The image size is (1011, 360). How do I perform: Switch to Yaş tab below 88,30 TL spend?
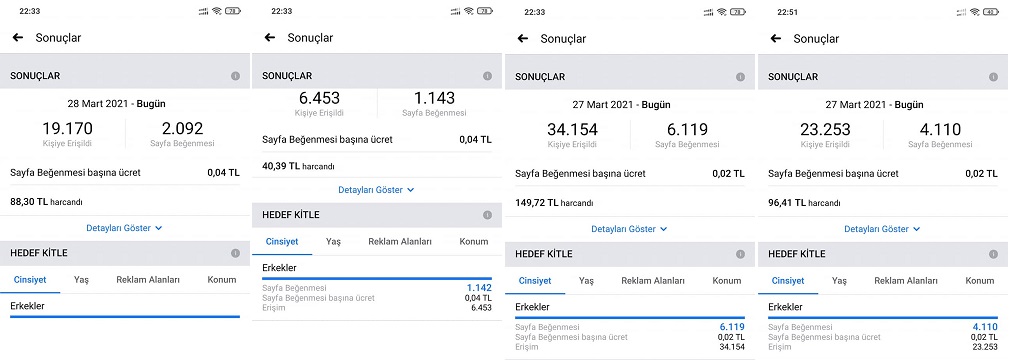pos(81,280)
